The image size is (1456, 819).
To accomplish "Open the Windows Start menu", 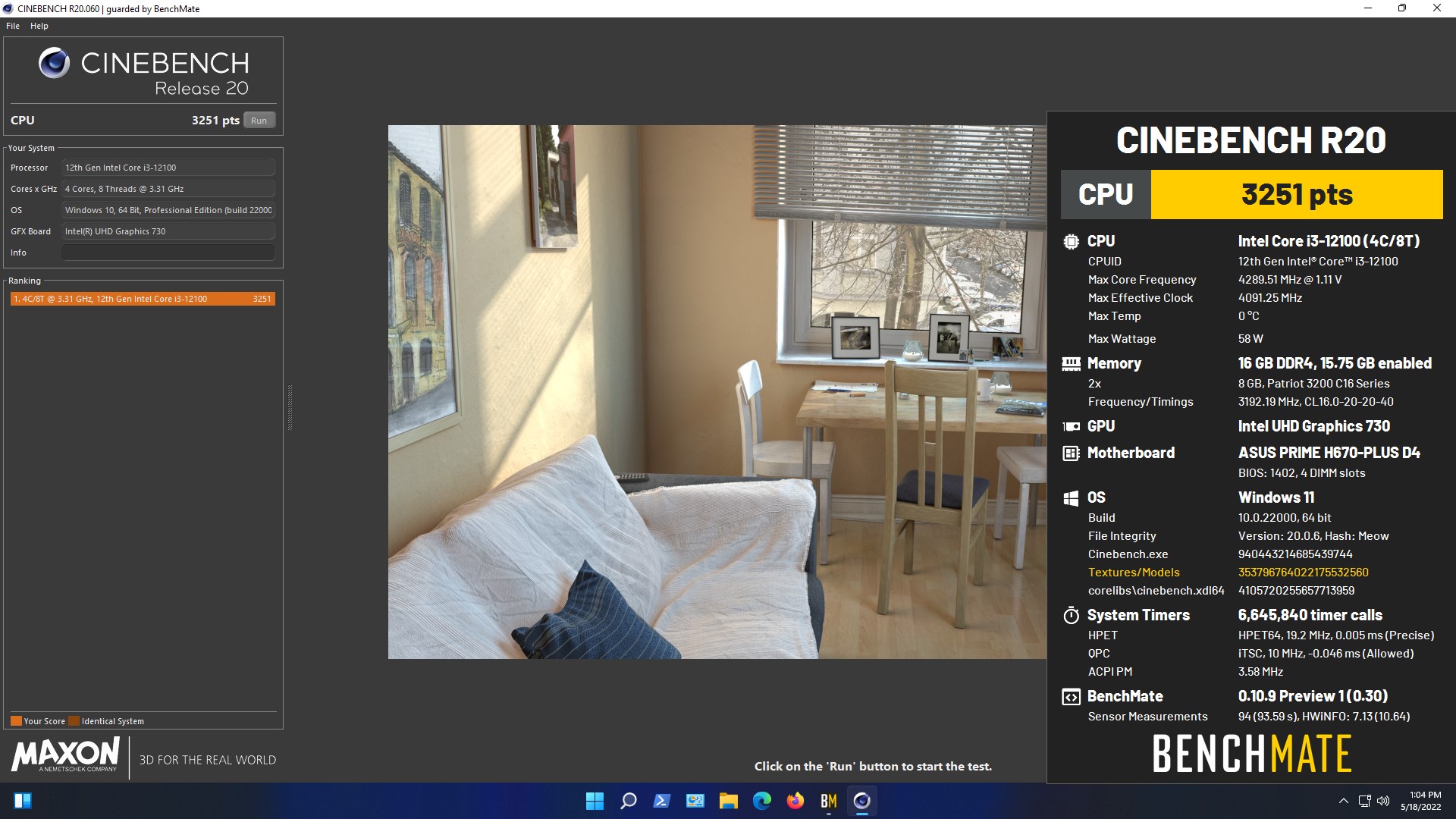I will (x=595, y=801).
